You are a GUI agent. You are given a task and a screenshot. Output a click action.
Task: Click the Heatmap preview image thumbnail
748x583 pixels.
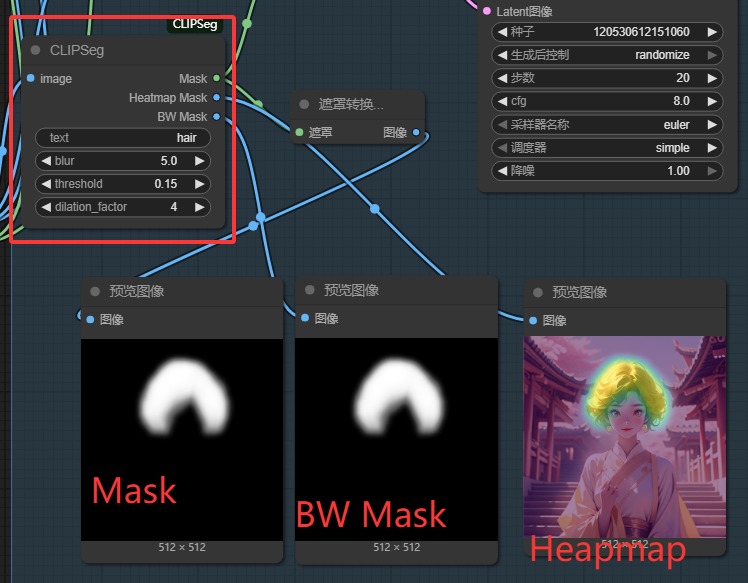623,435
